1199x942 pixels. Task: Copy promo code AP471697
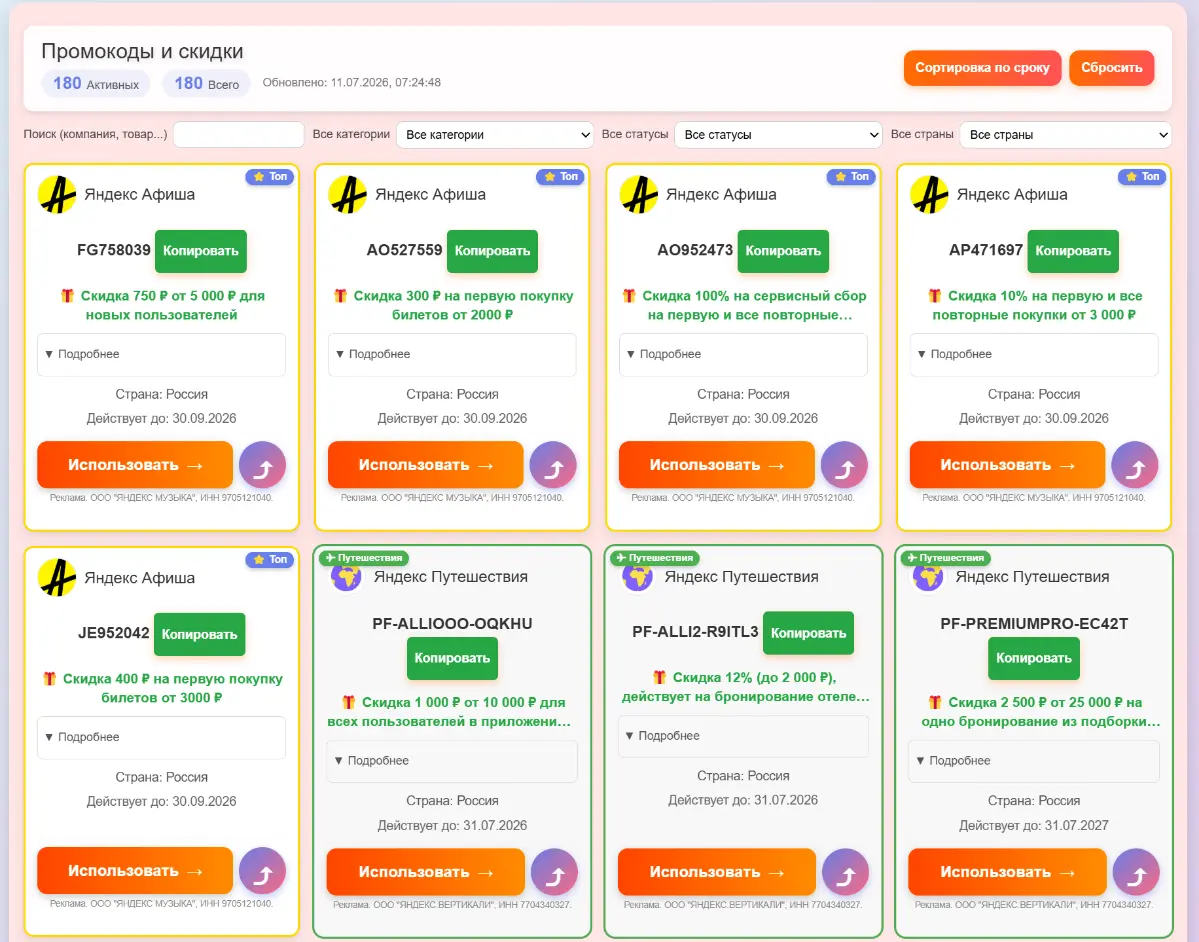(1073, 251)
